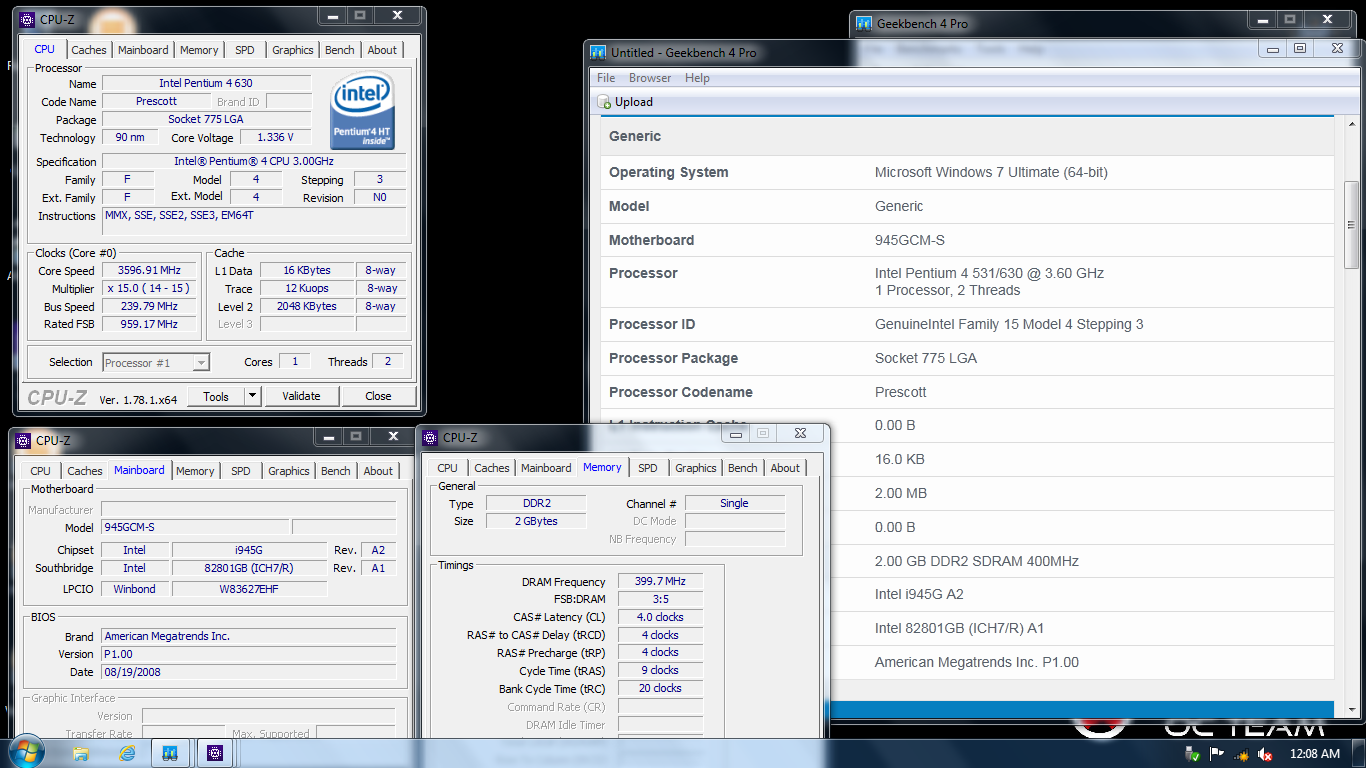The image size is (1366, 768).
Task: Click the BIOS Date value 08/19/2008
Action: pyautogui.click(x=248, y=672)
